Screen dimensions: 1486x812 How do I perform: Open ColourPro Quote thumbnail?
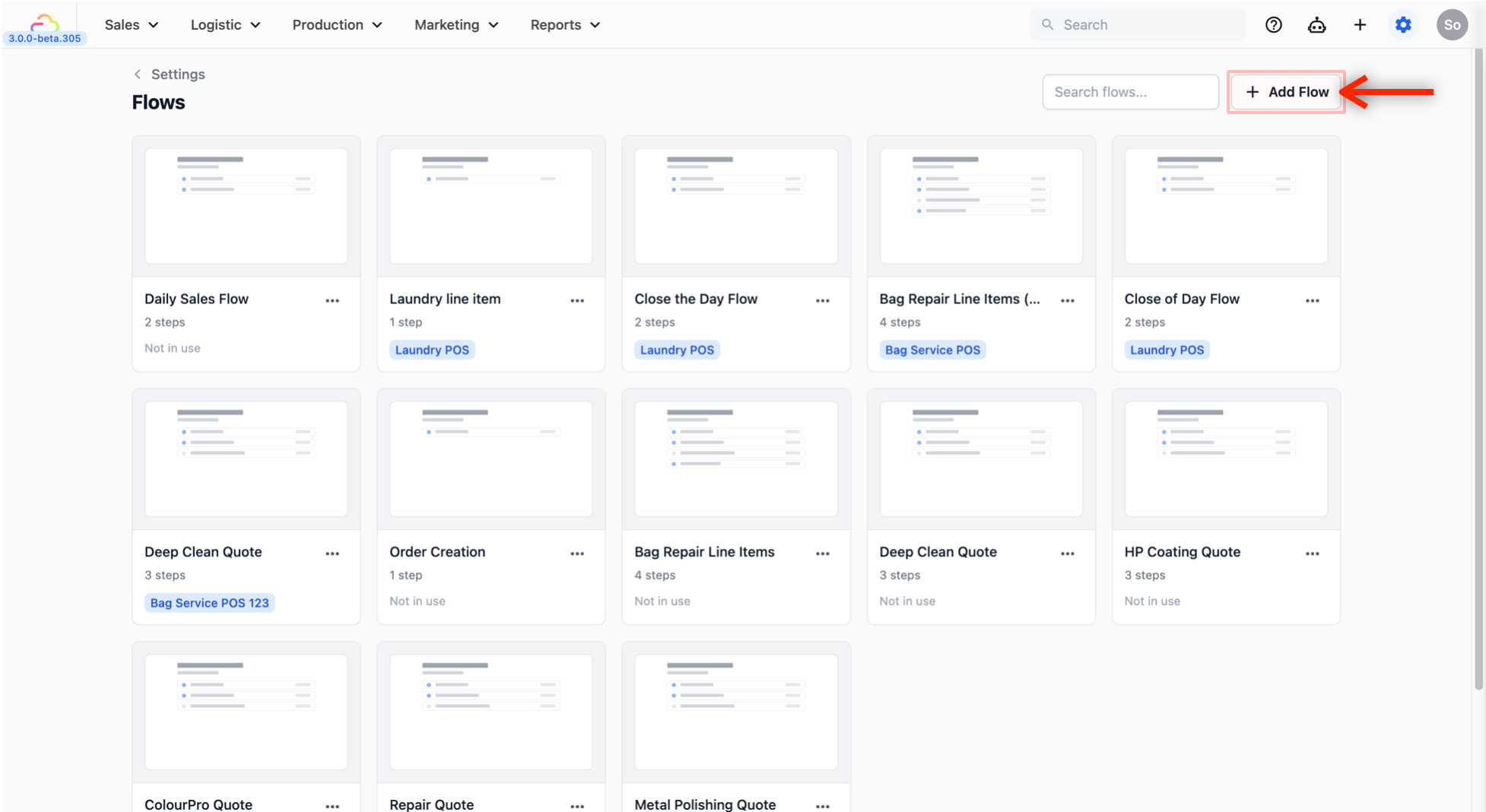246,712
